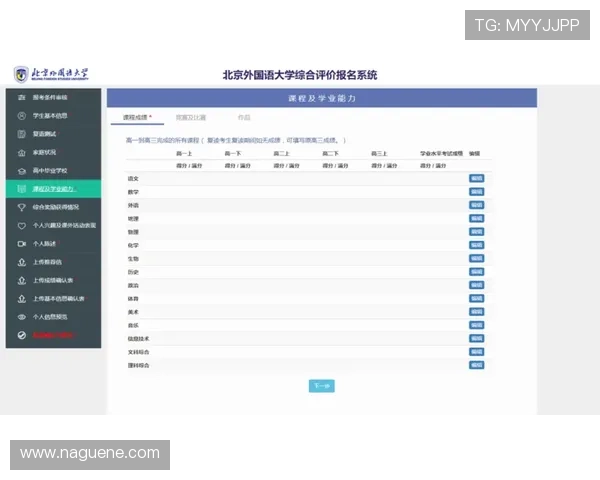Screen dimensions: 600x480
Task: Click the upload icon for 上传成绩确认表
Action: coord(21,281)
